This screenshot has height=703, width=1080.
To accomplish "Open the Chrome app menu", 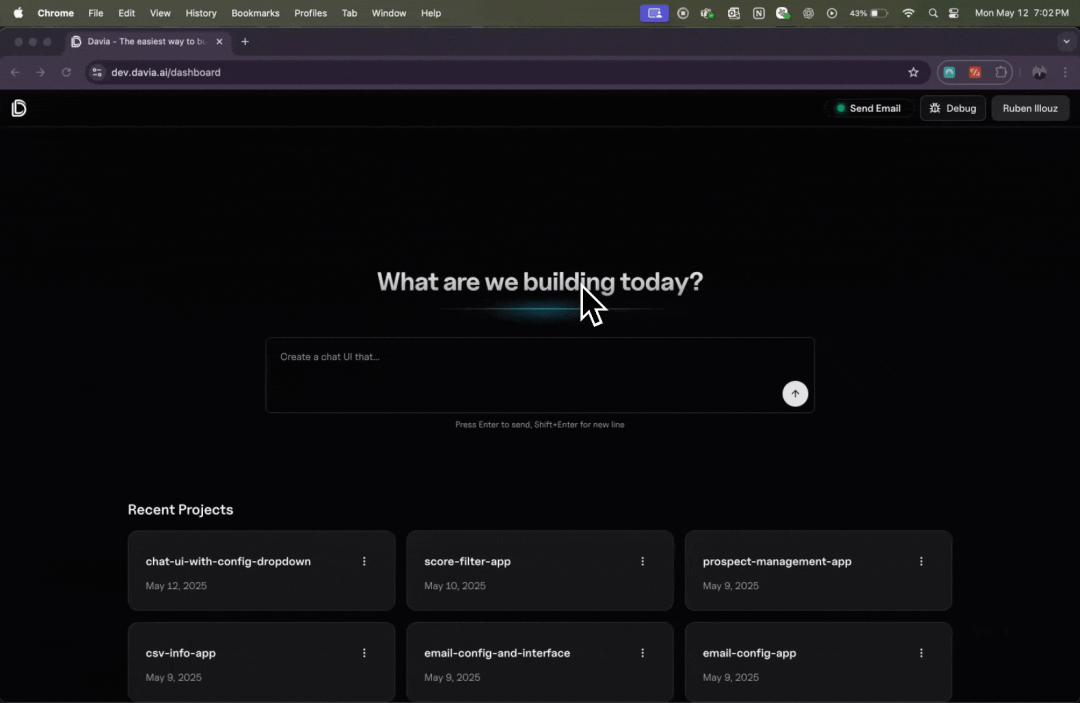I will pos(56,13).
